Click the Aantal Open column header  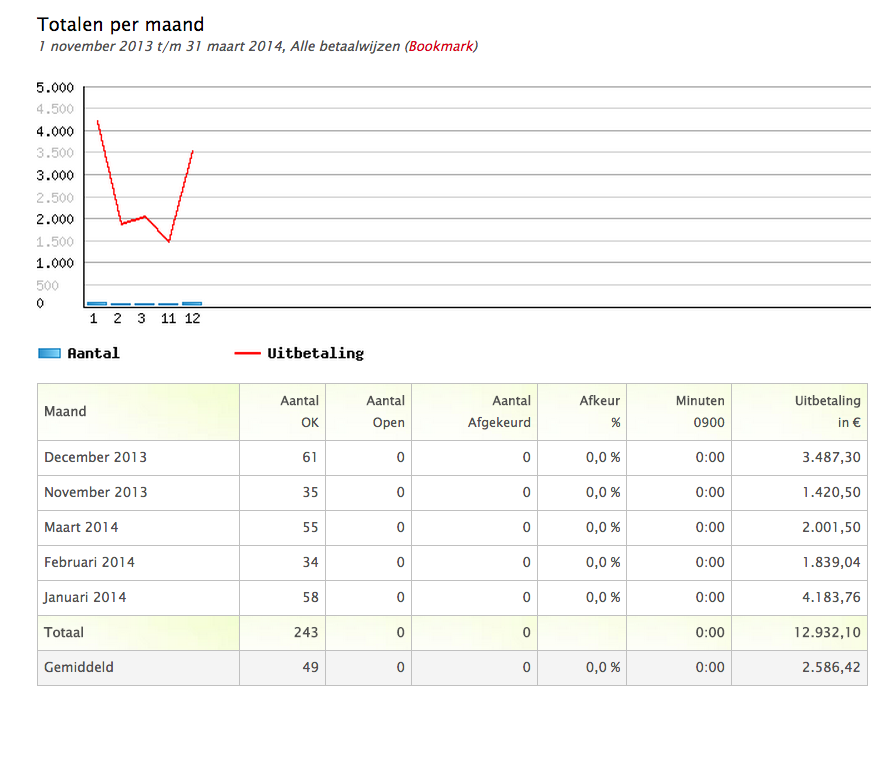point(368,411)
